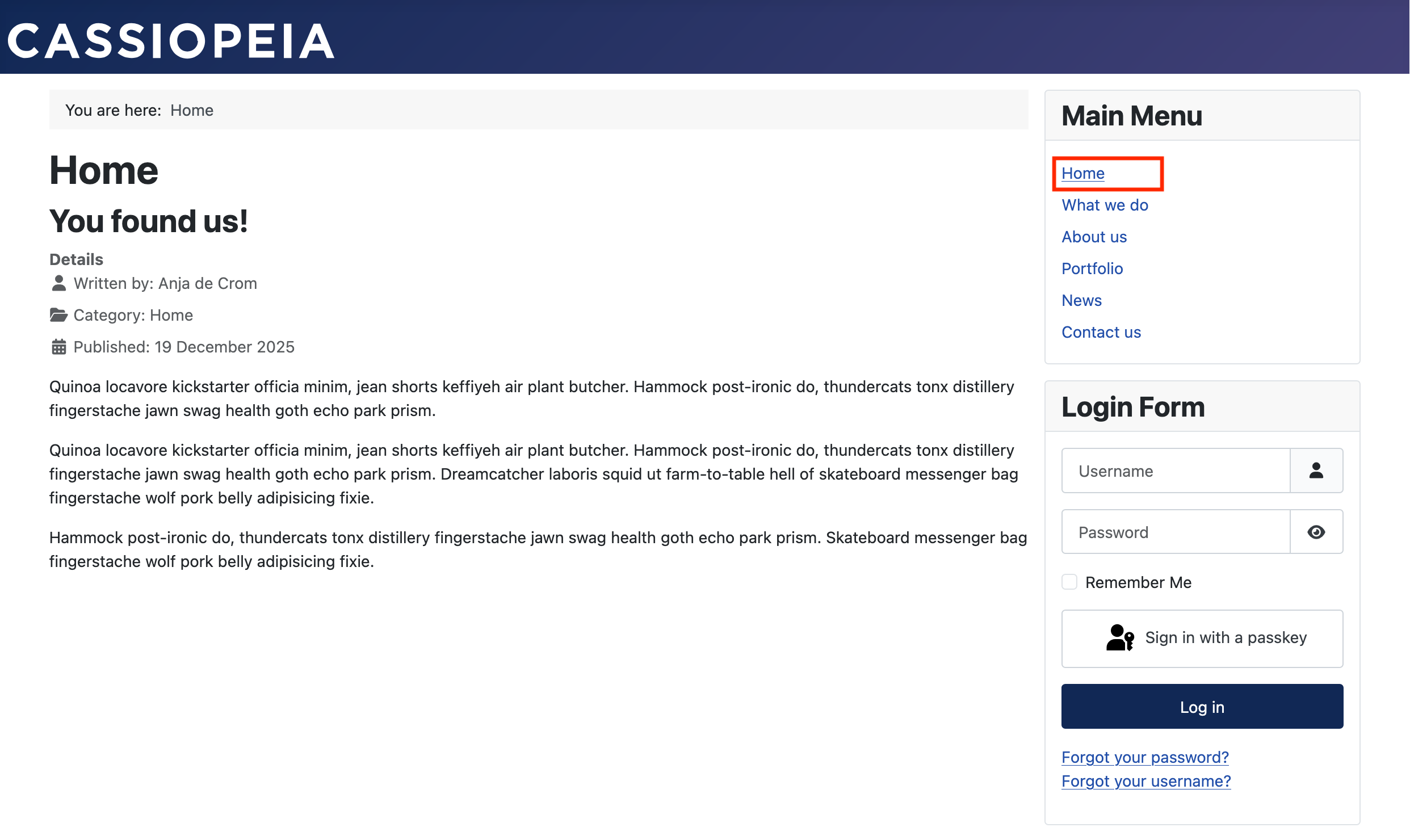Viewport: 1410px width, 840px height.
Task: Click the calendar icon beside Published date
Action: [58, 347]
